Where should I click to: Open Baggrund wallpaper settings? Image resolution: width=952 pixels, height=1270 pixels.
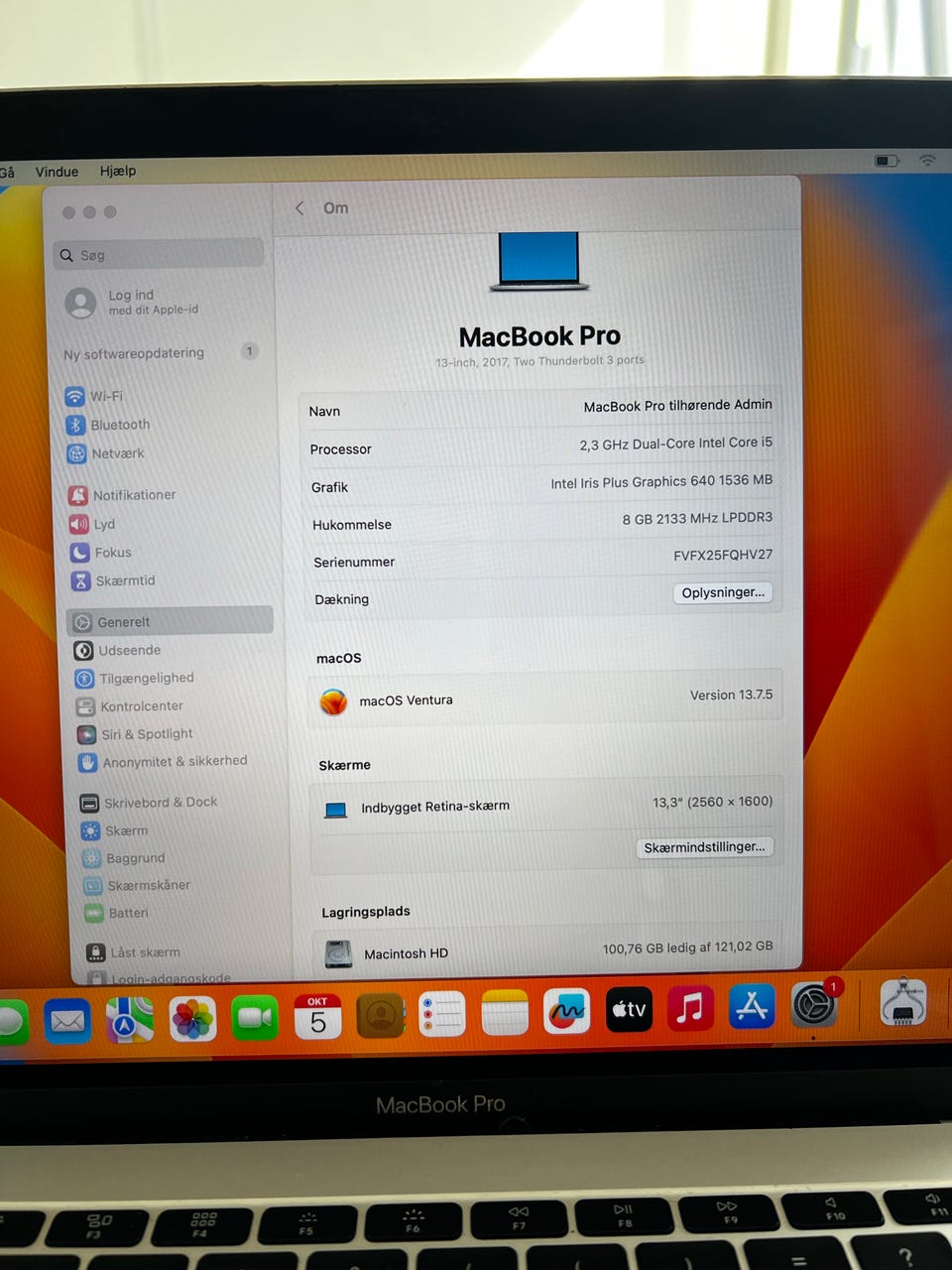tap(123, 858)
